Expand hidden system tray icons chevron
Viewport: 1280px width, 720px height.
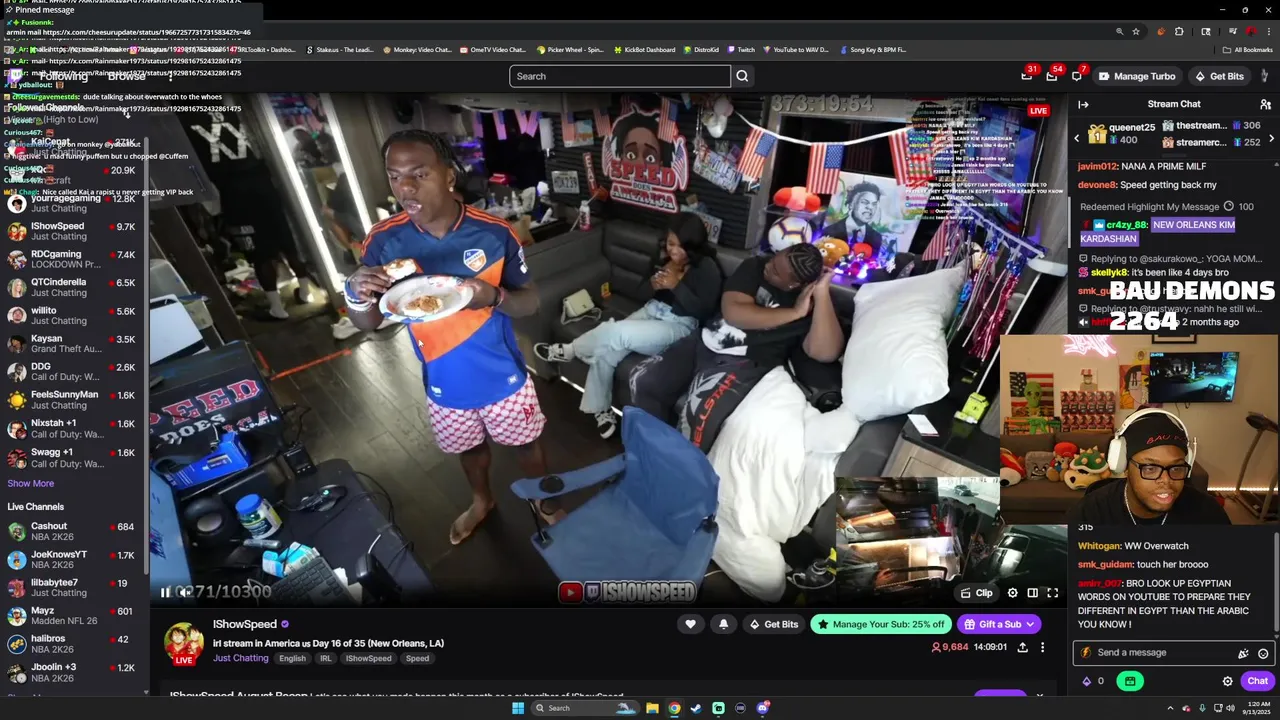tap(1171, 708)
